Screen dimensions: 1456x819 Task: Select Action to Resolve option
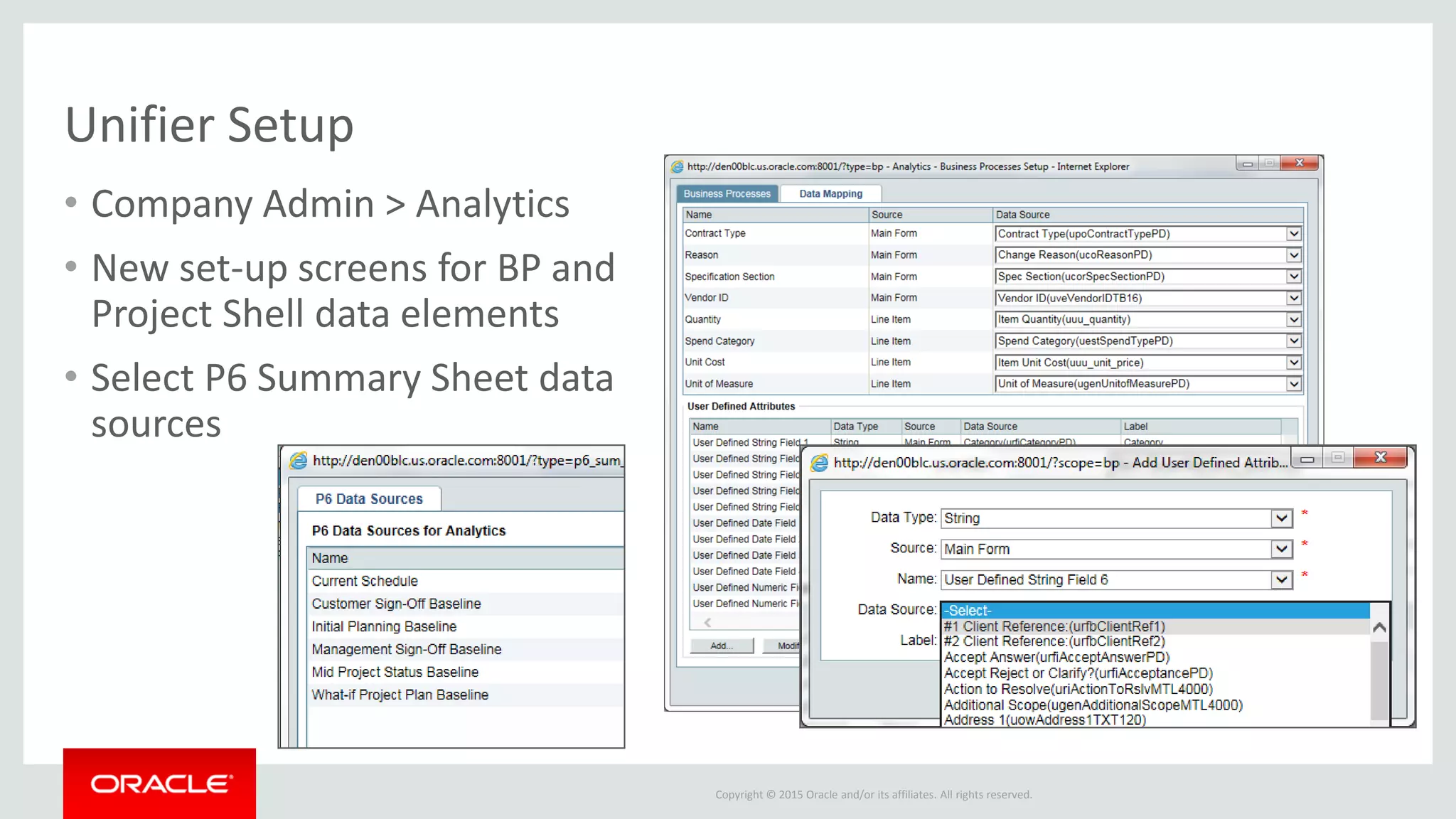coord(1156,689)
